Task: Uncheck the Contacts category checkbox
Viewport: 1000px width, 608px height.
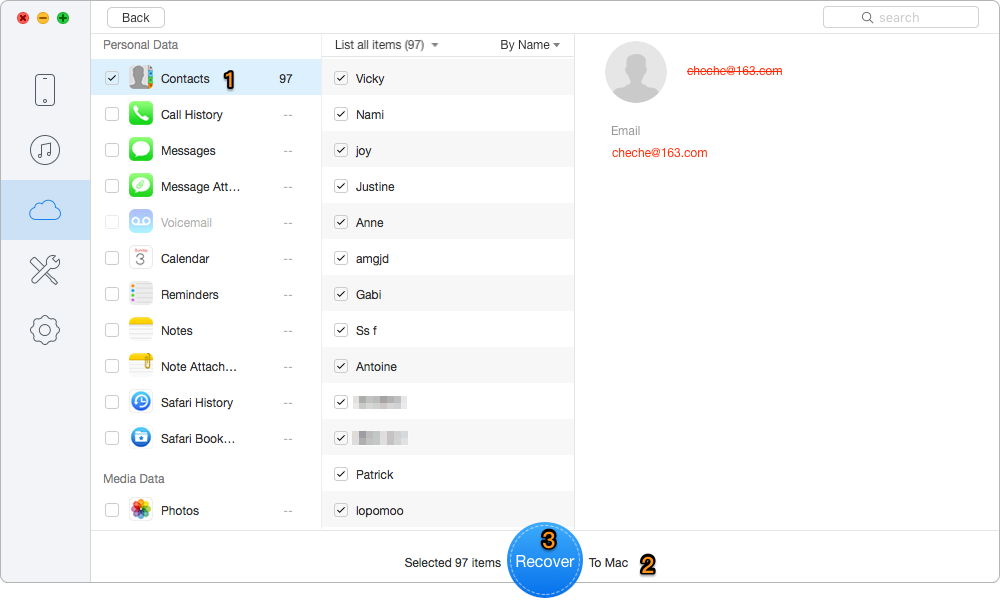Action: (x=112, y=78)
